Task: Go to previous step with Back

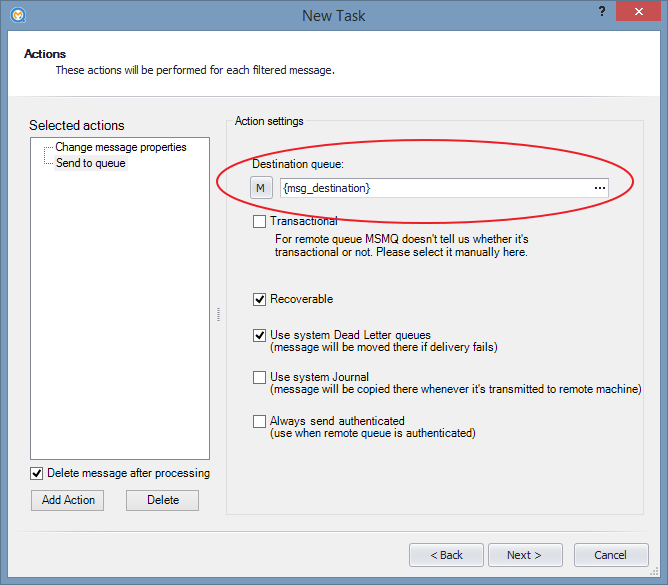Action: point(446,555)
